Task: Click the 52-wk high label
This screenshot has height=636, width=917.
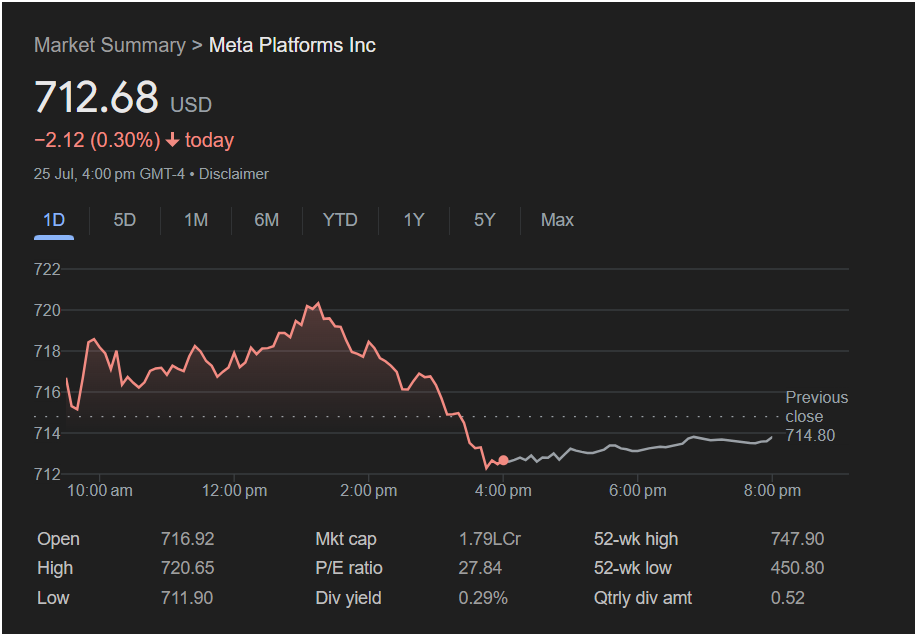Action: 636,539
